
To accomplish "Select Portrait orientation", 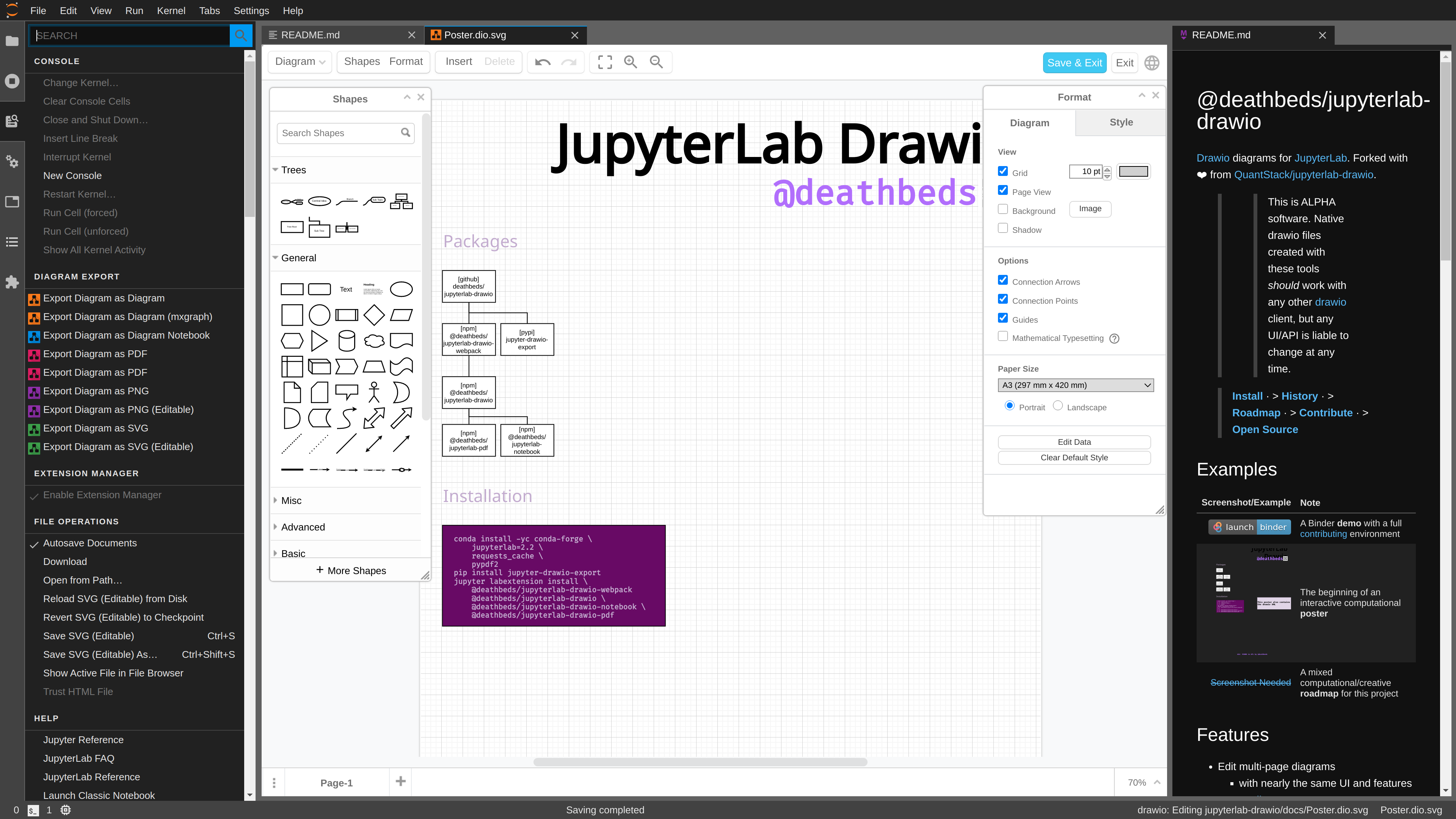I will 1010,406.
